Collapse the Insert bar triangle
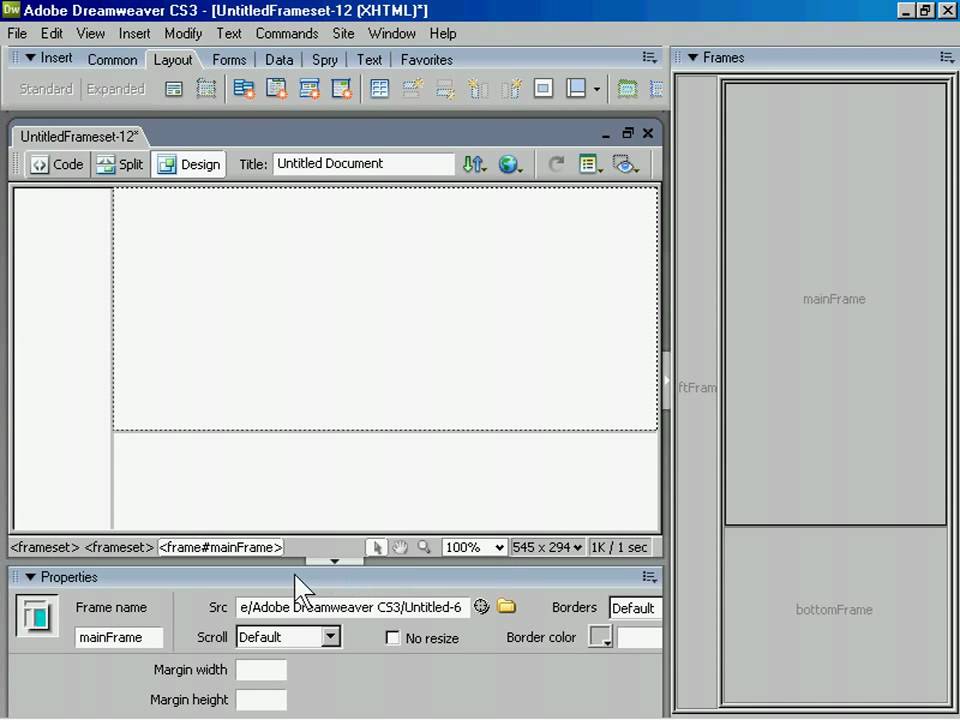Screen dimensions: 960x720 [30, 58]
